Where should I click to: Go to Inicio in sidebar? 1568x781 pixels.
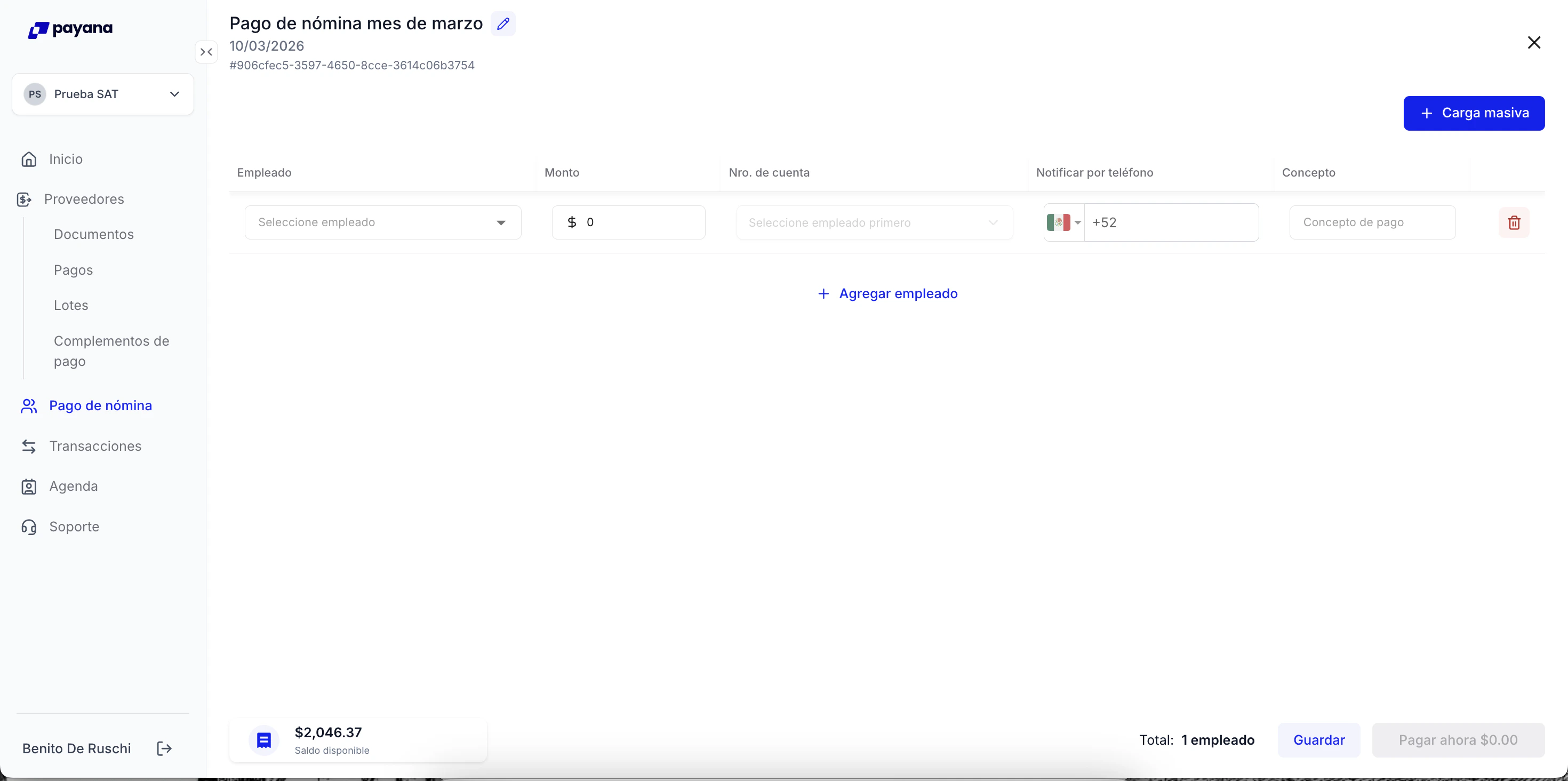(x=66, y=160)
